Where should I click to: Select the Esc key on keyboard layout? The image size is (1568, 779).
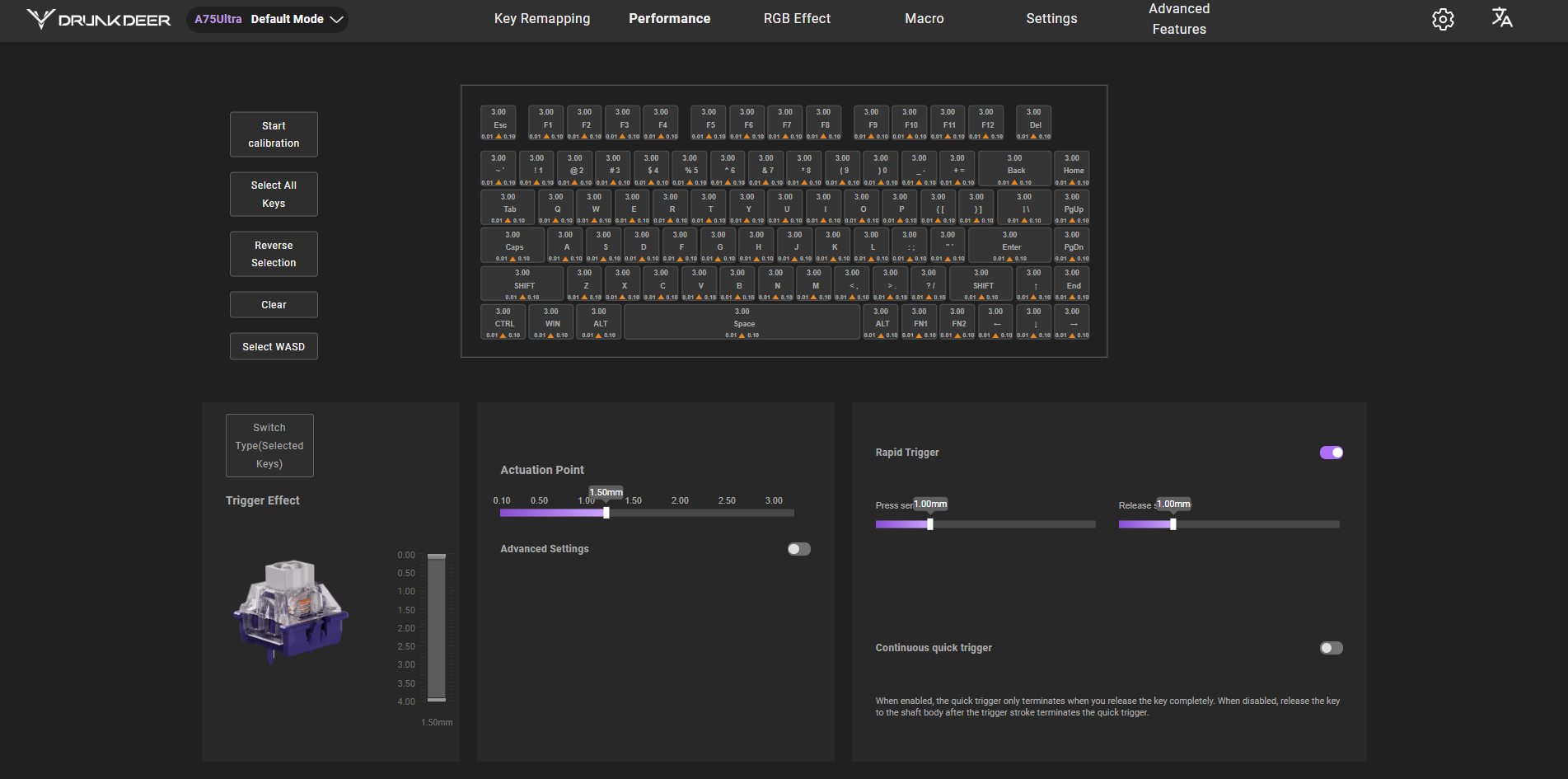tap(498, 123)
